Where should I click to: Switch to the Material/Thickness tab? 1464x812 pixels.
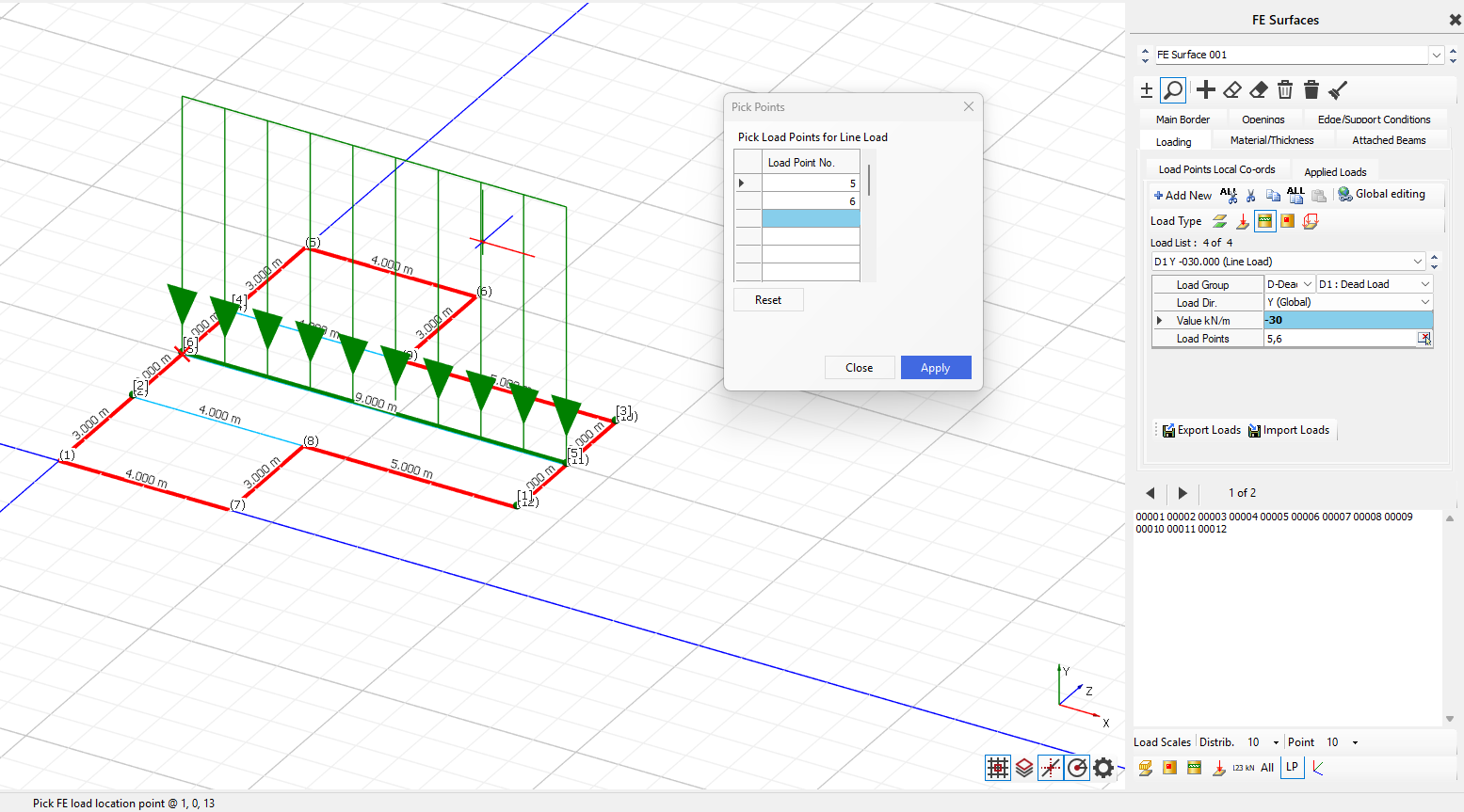[1271, 140]
